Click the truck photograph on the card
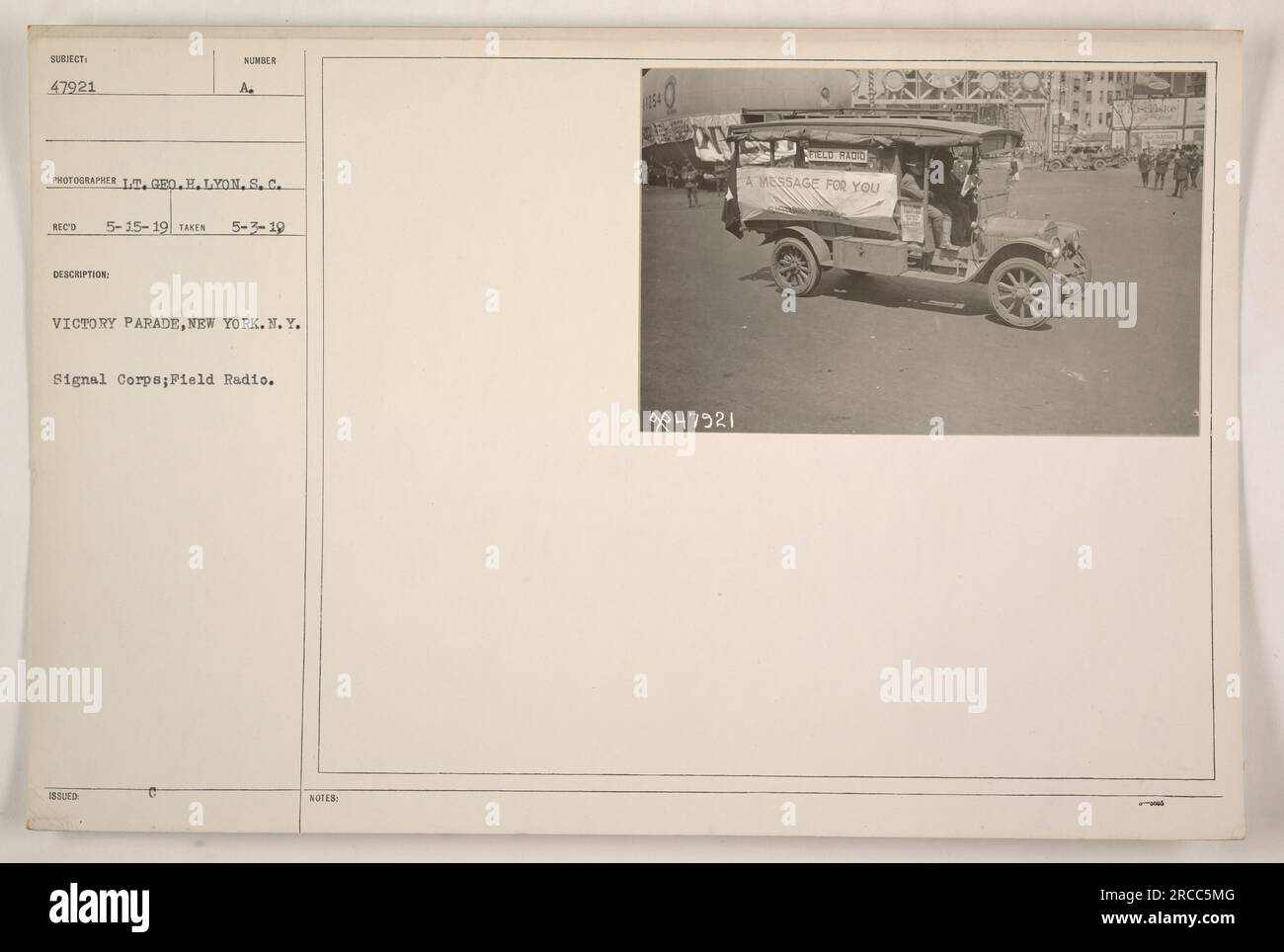This screenshot has width=1284, height=952. pyautogui.click(x=923, y=252)
